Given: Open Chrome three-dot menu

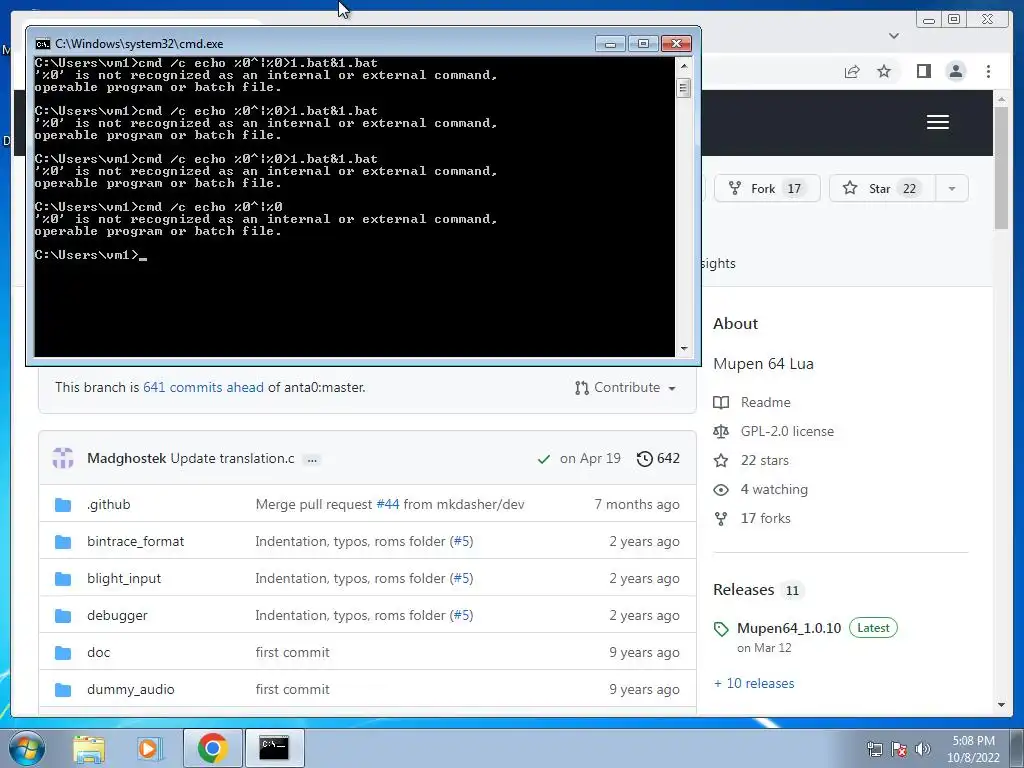Looking at the screenshot, I should click(988, 71).
